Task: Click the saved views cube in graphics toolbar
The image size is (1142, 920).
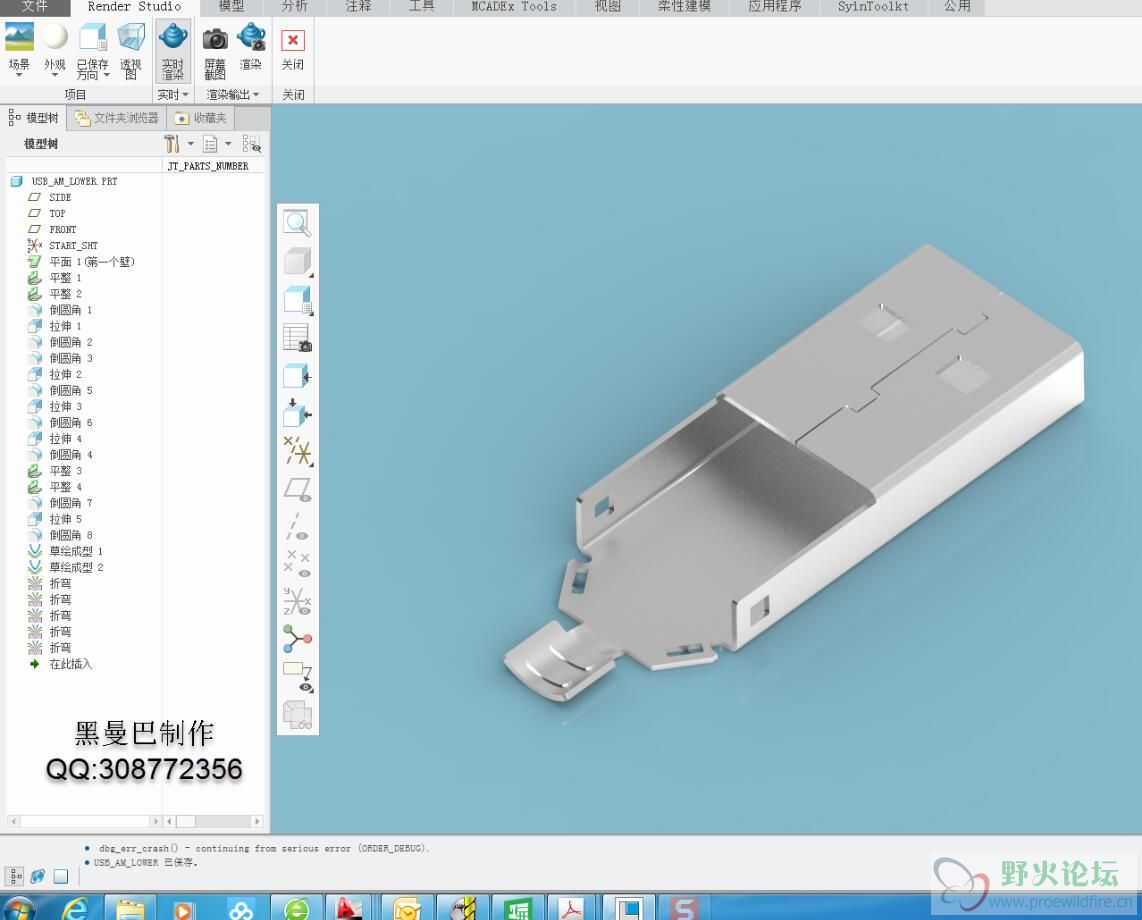Action: (297, 300)
